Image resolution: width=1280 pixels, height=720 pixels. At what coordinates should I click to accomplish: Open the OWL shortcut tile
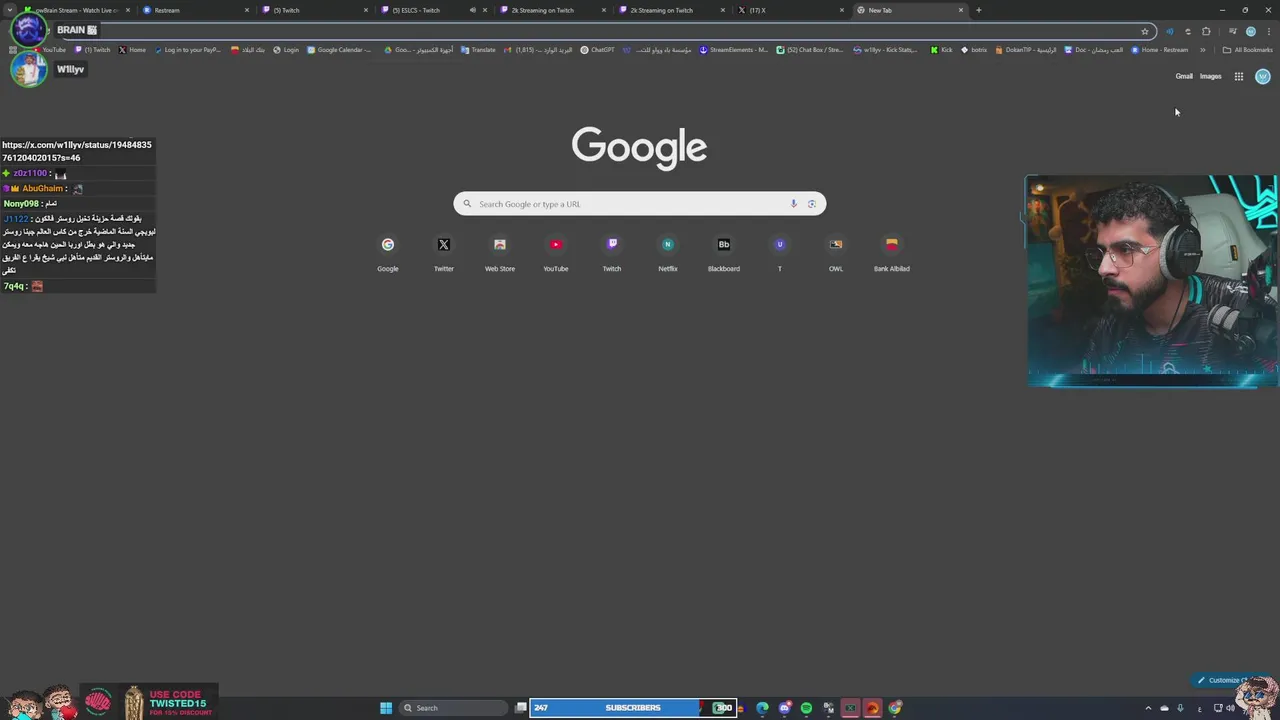coord(836,254)
